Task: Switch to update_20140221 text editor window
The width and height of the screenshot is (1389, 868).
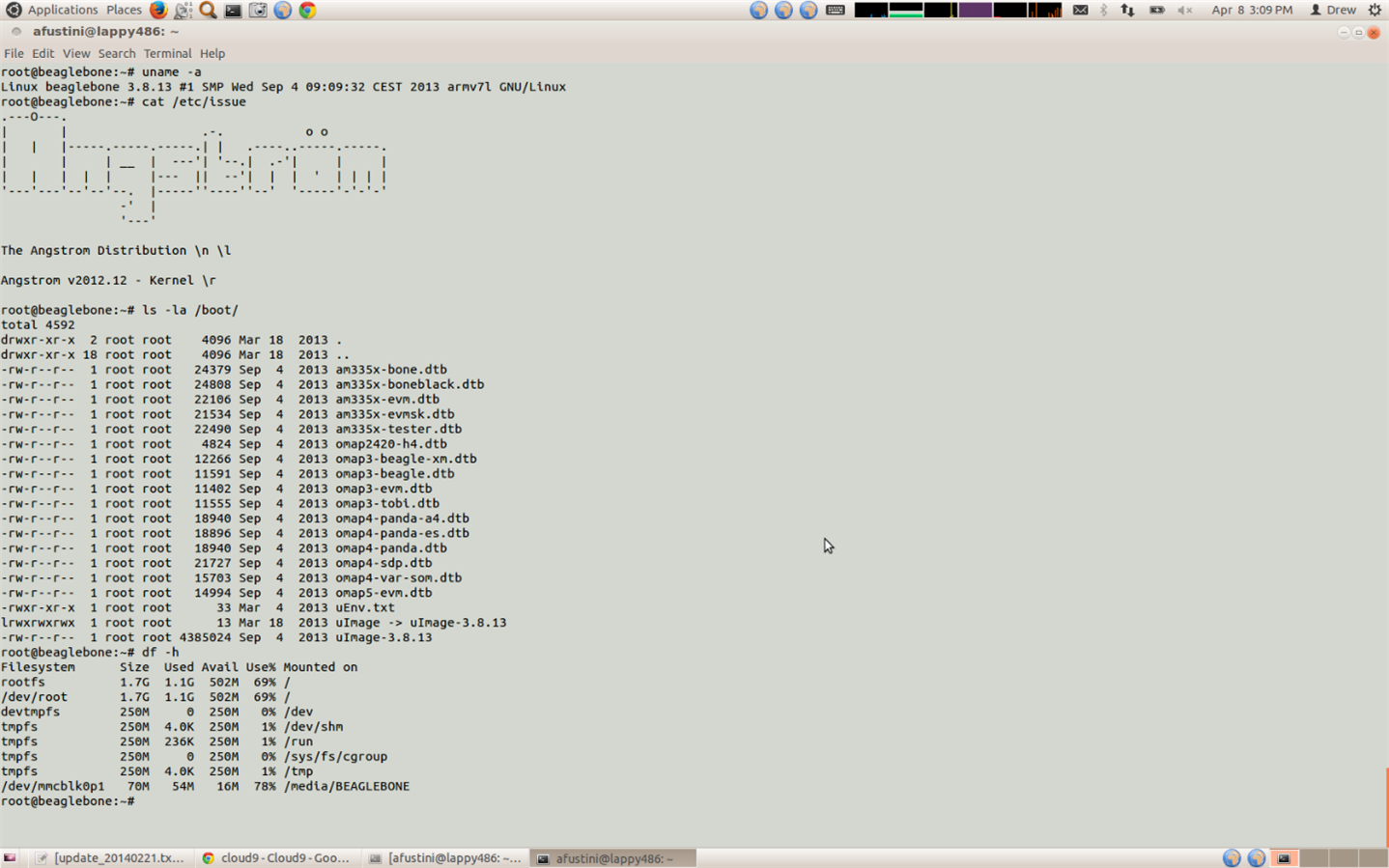Action: pyautogui.click(x=110, y=857)
